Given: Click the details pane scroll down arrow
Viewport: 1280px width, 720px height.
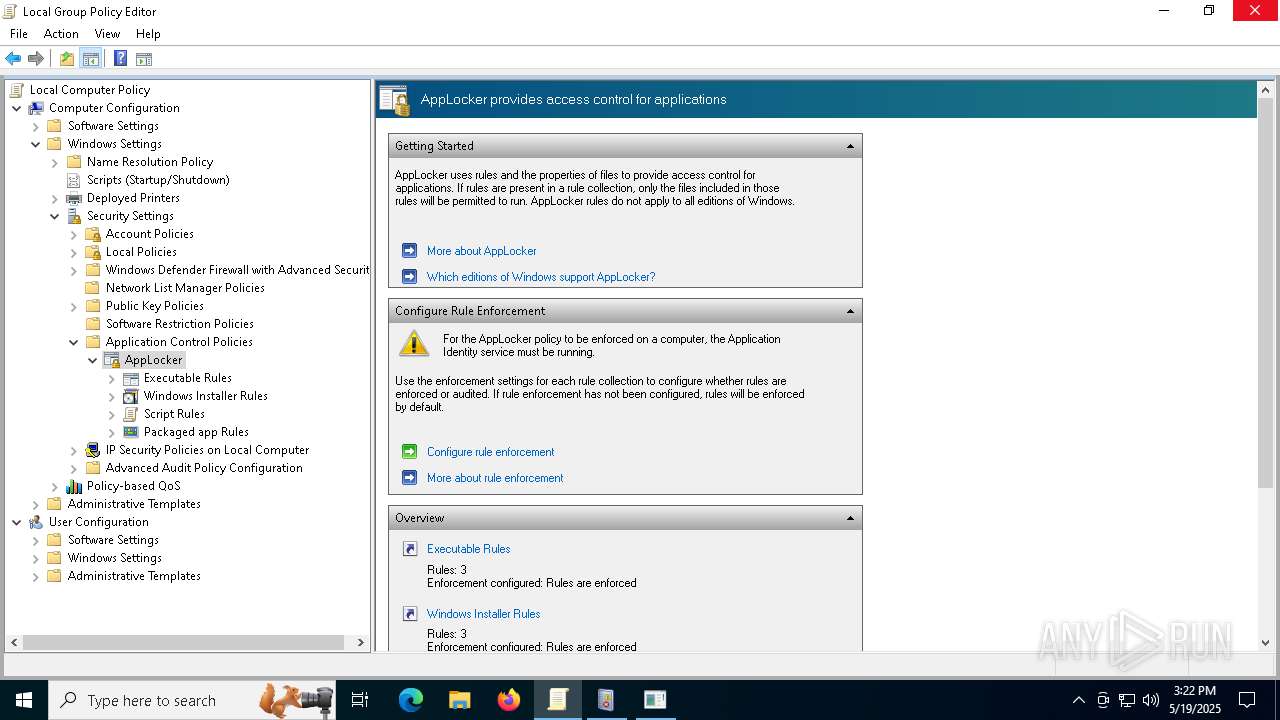Looking at the screenshot, I should pos(1265,643).
